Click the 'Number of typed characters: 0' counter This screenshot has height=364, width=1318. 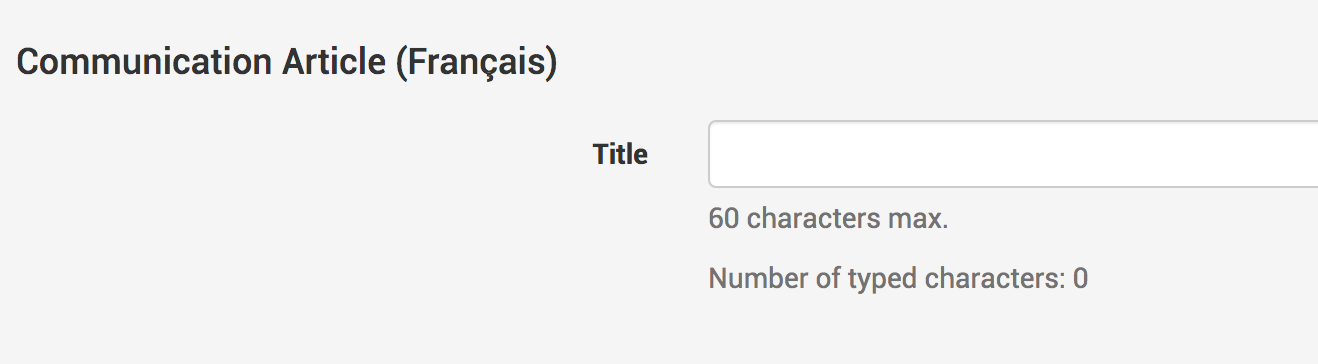coord(898,278)
